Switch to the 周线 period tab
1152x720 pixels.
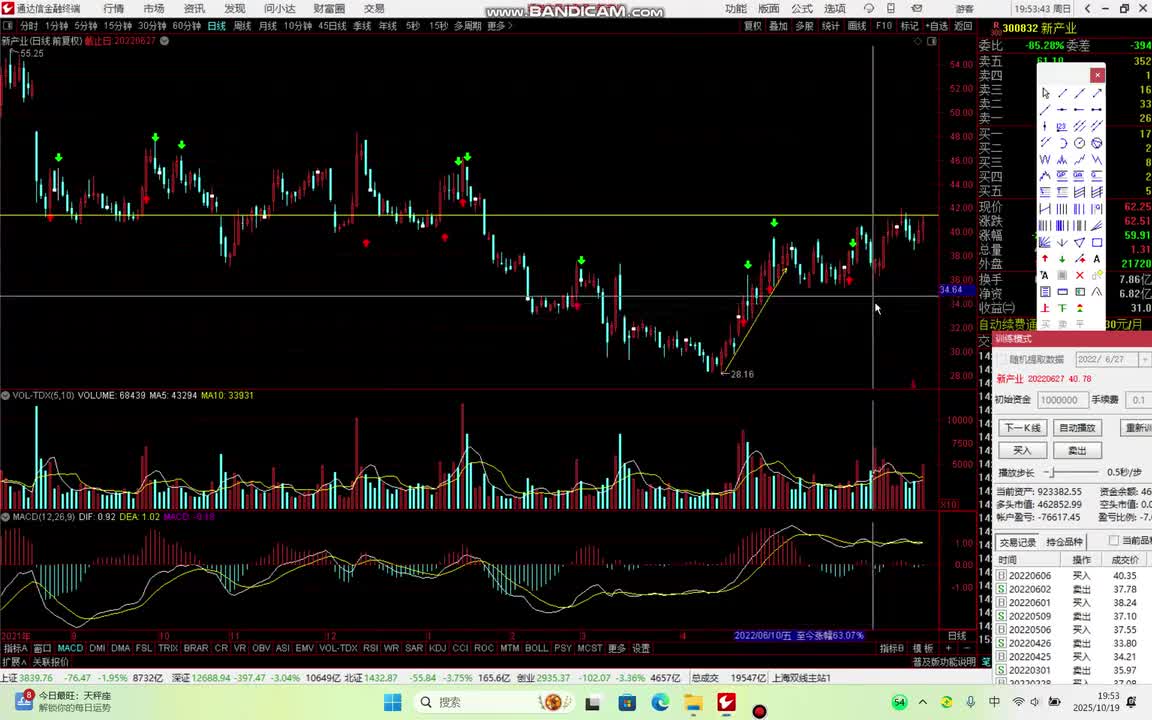(x=242, y=26)
